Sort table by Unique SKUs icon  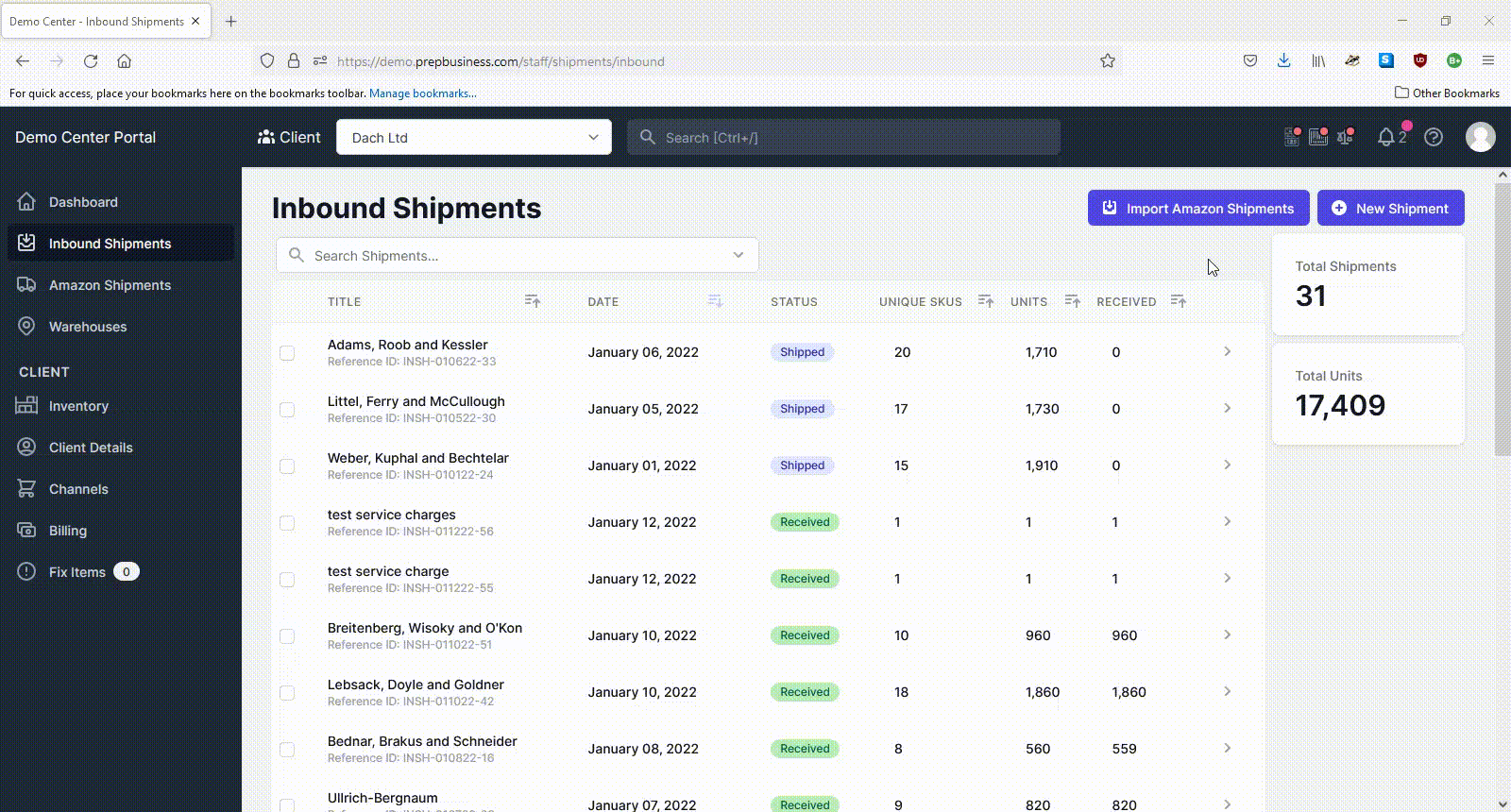coord(985,300)
